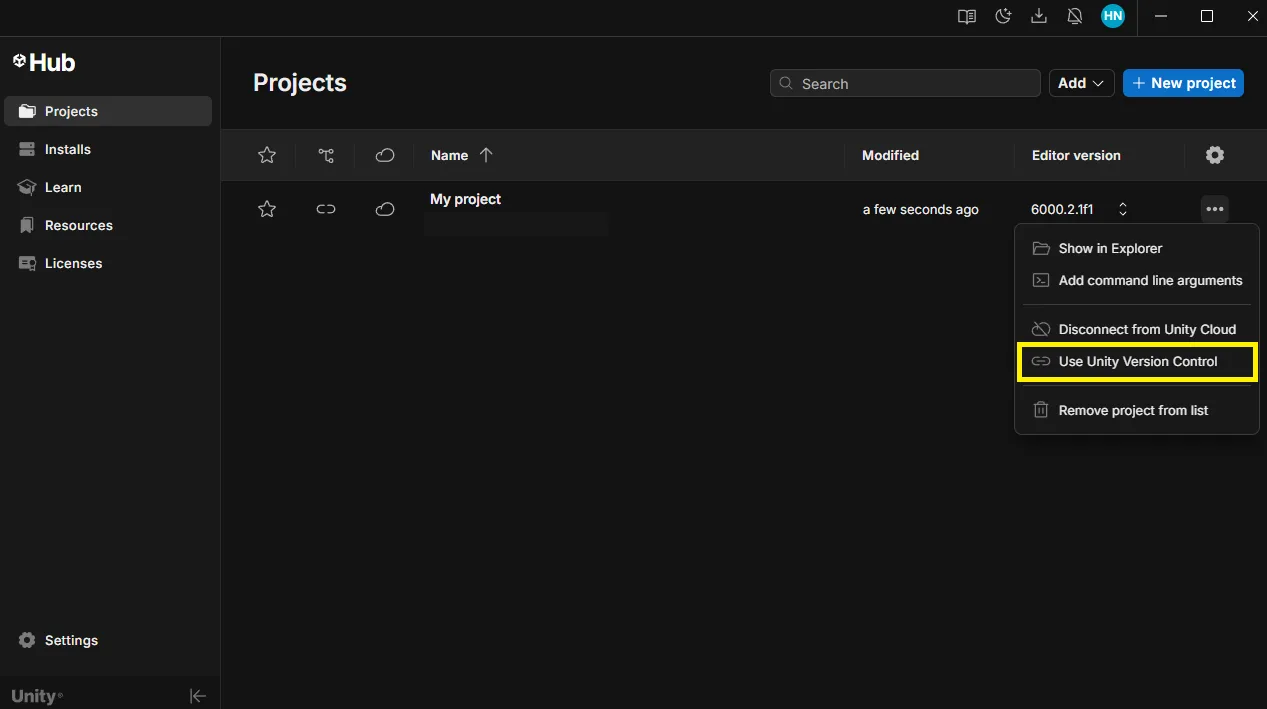Open the Installs sidebar section
The height and width of the screenshot is (709, 1267).
(67, 149)
